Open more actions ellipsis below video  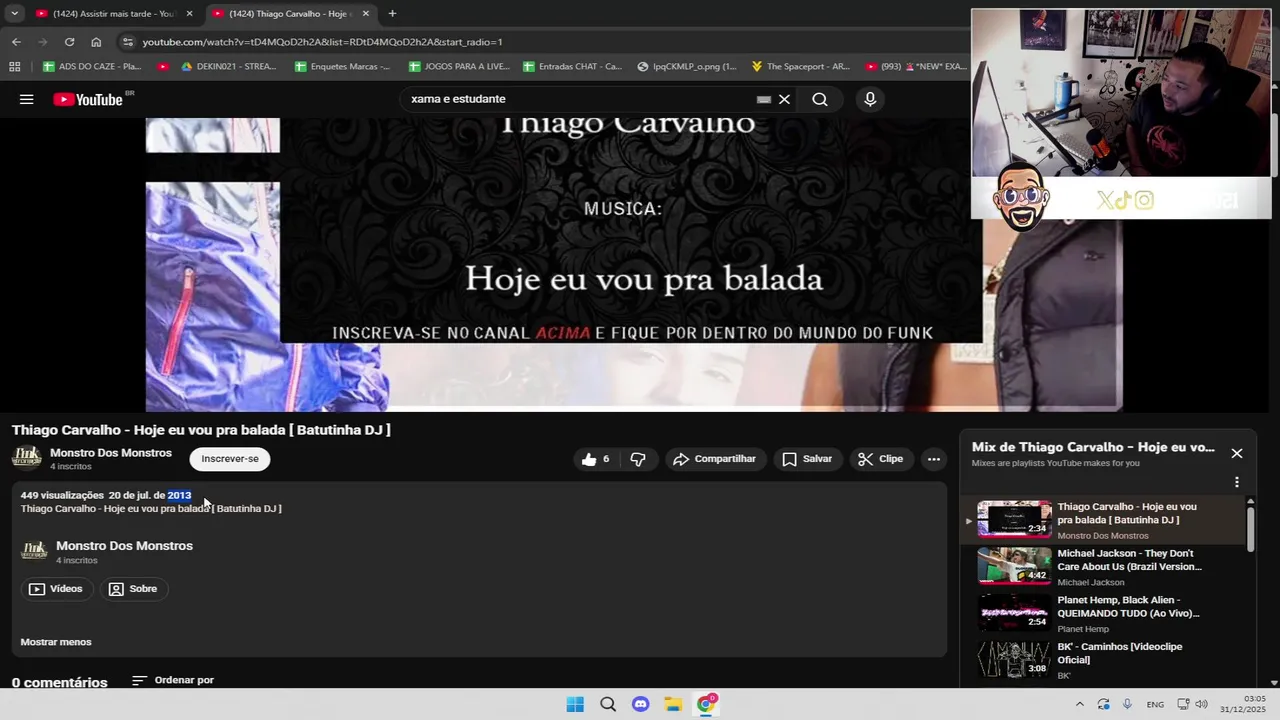click(934, 459)
